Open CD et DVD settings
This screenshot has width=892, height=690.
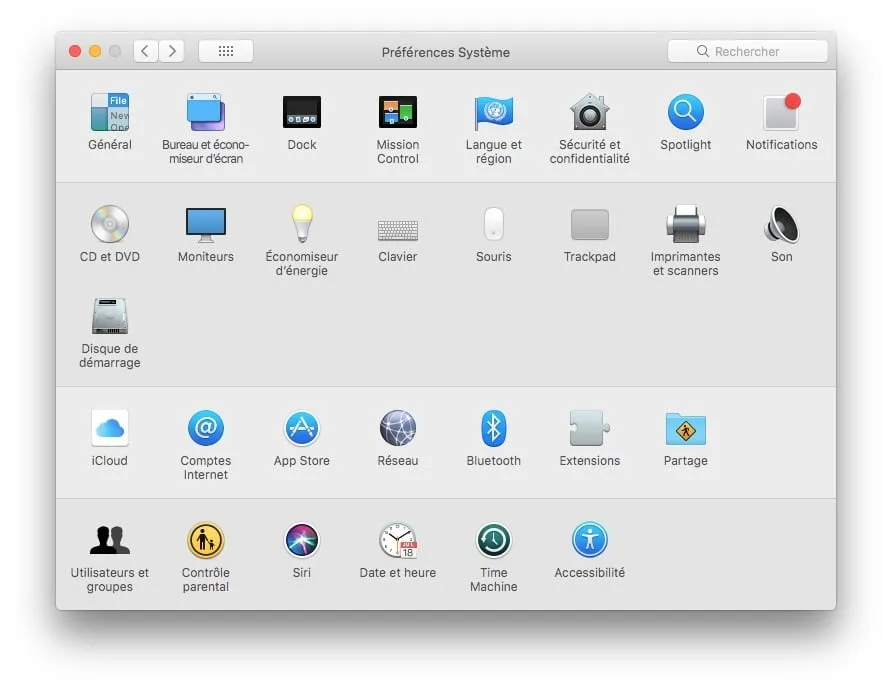(110, 224)
